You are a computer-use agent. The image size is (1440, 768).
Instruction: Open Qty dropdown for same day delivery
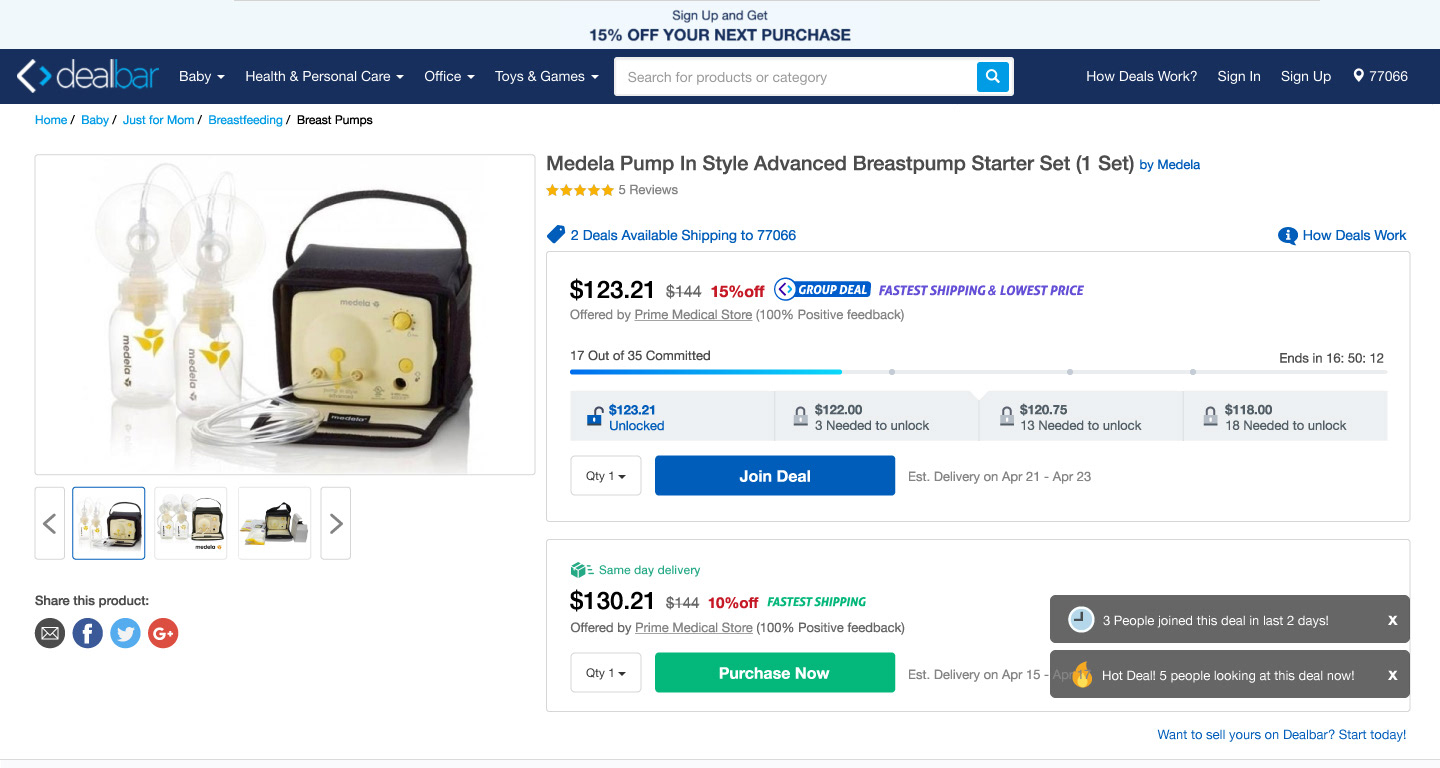click(605, 673)
